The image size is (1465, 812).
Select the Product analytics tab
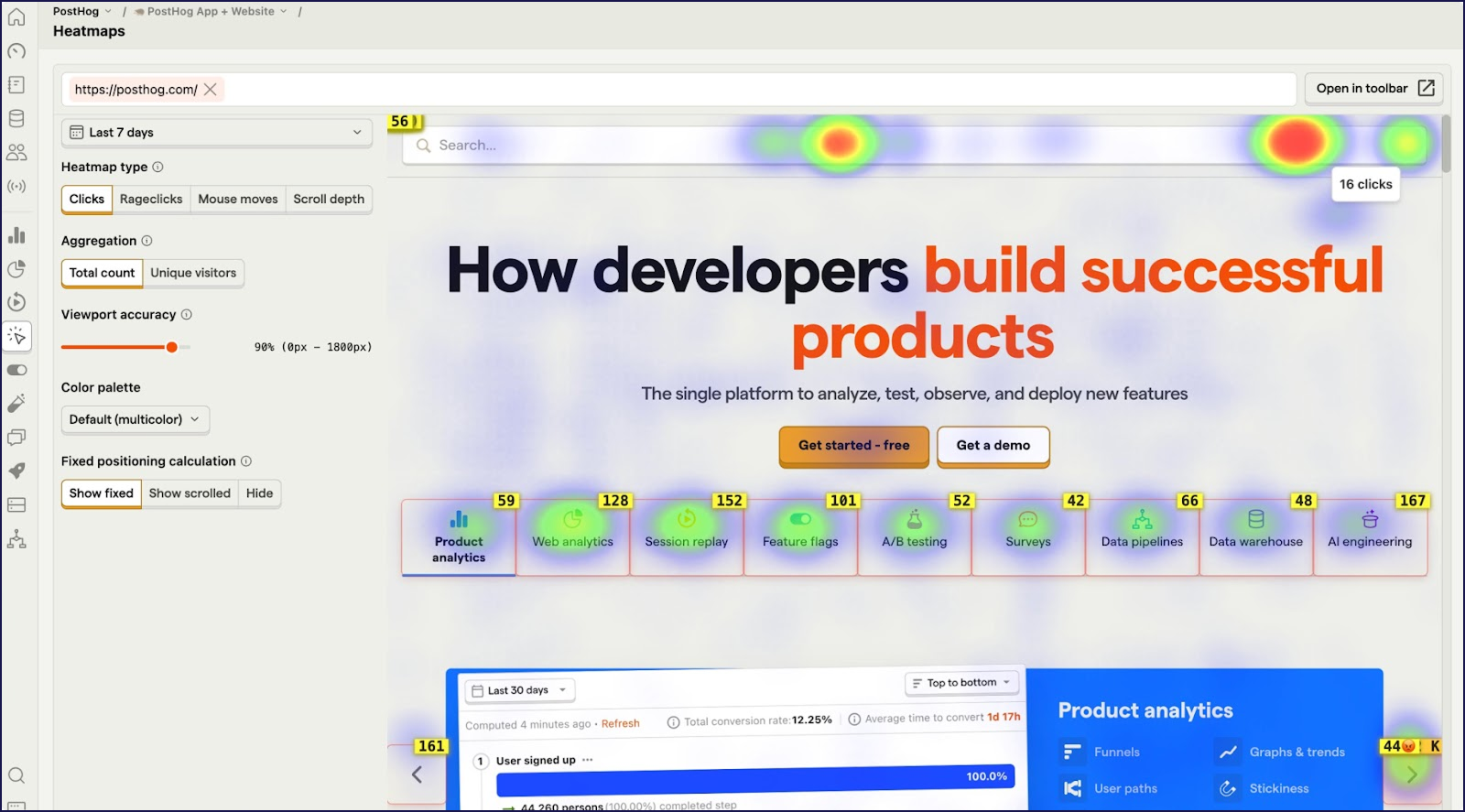coord(459,538)
